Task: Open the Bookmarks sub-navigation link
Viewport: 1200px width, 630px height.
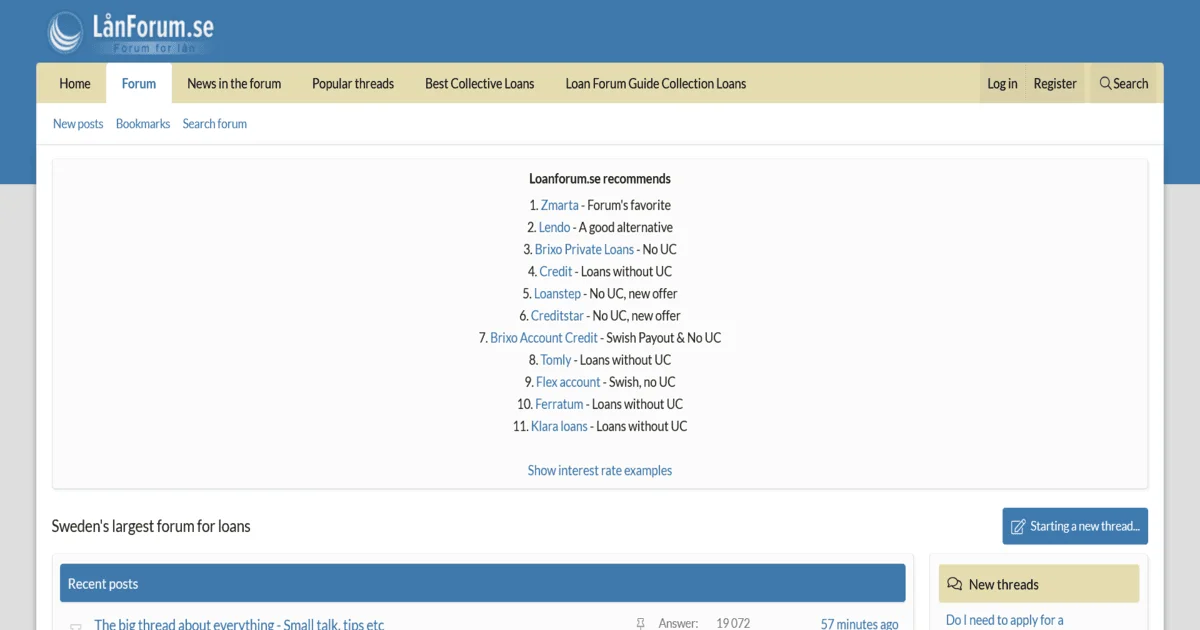Action: (143, 124)
